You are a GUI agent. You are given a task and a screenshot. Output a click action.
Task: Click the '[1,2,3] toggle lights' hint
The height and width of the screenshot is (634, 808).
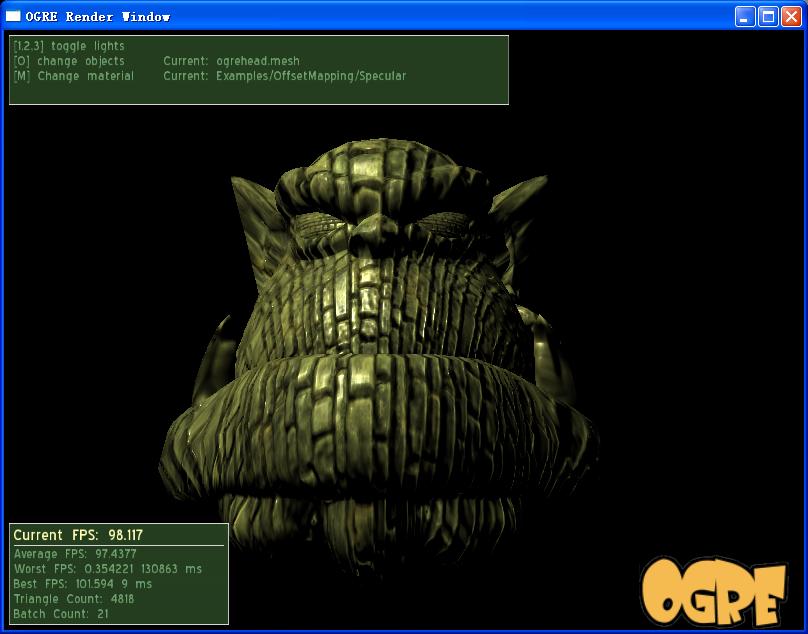tap(69, 46)
